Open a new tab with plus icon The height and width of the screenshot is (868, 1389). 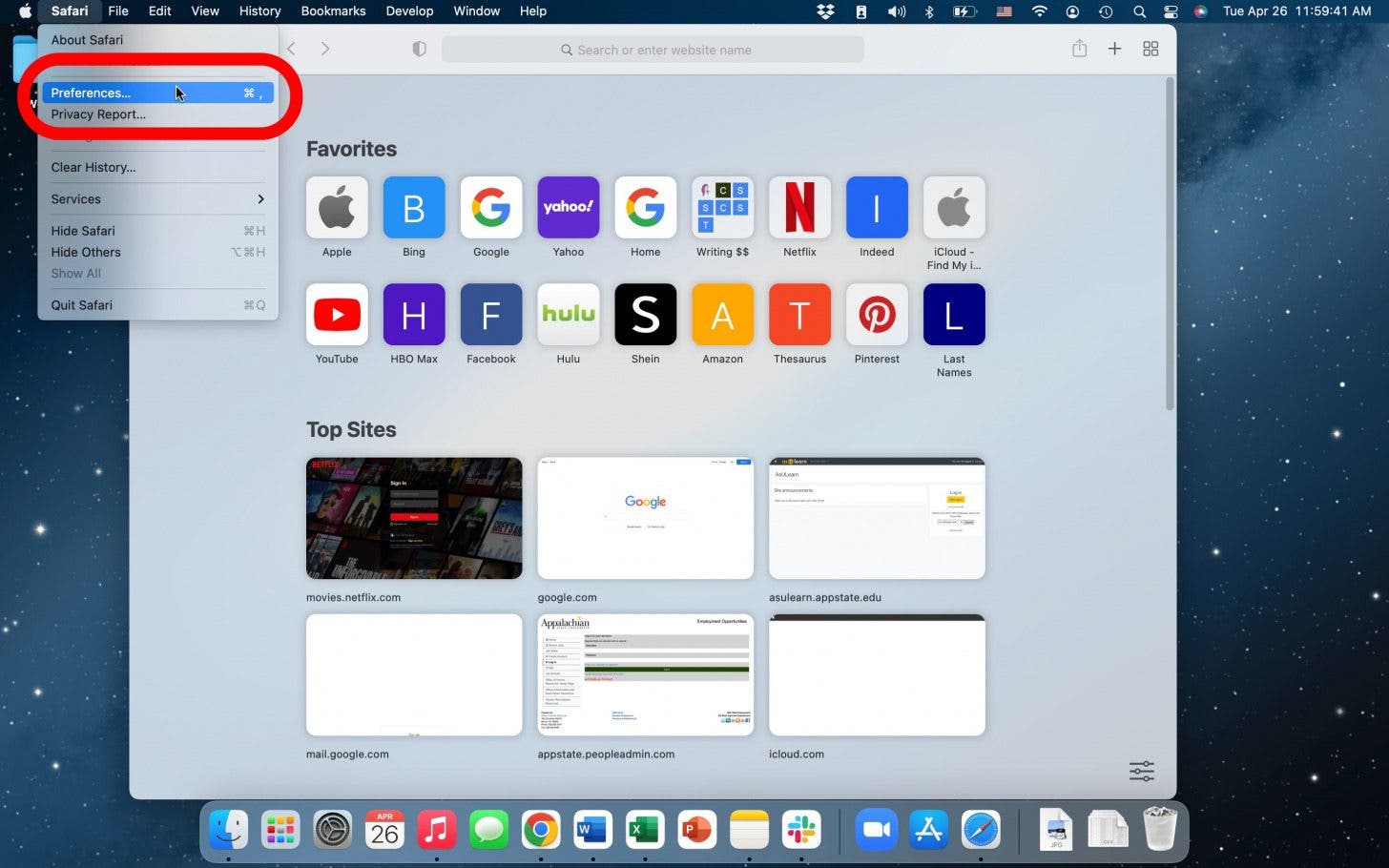(x=1114, y=49)
